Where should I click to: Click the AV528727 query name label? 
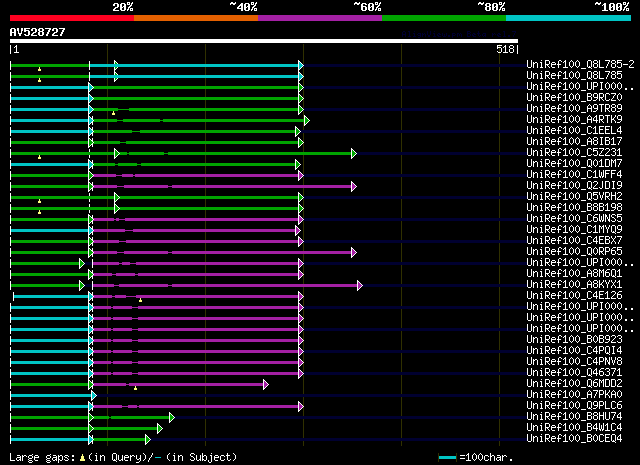click(x=38, y=32)
